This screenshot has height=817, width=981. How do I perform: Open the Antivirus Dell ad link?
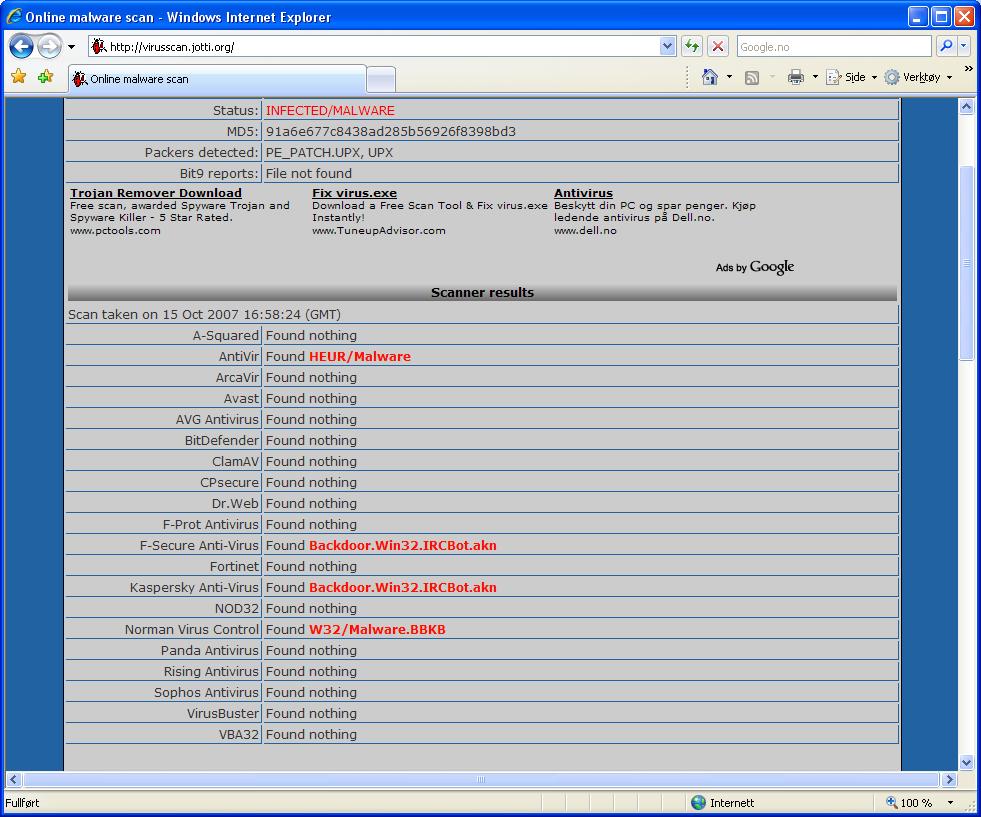[583, 193]
